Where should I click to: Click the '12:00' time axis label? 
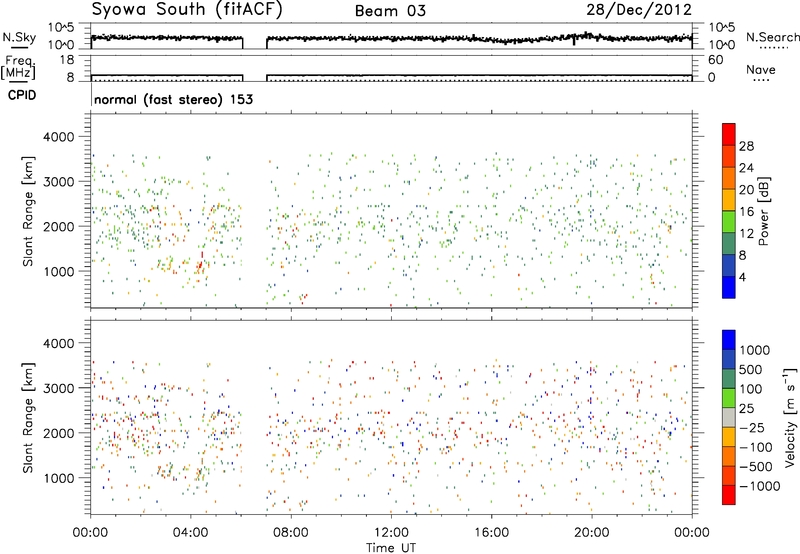click(391, 533)
